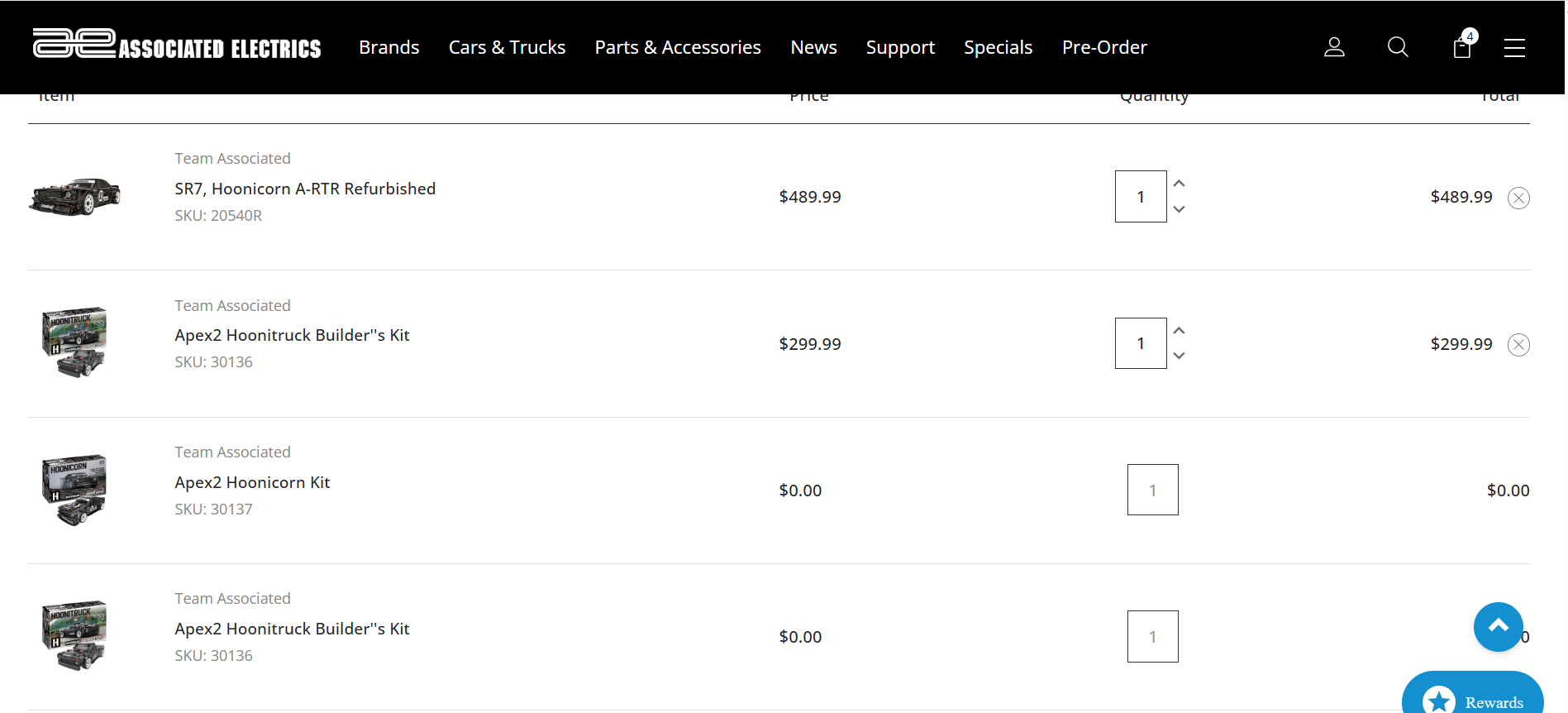The width and height of the screenshot is (1568, 713).
Task: Decrease SR7 Hoonicorn quantity
Action: pos(1180,209)
